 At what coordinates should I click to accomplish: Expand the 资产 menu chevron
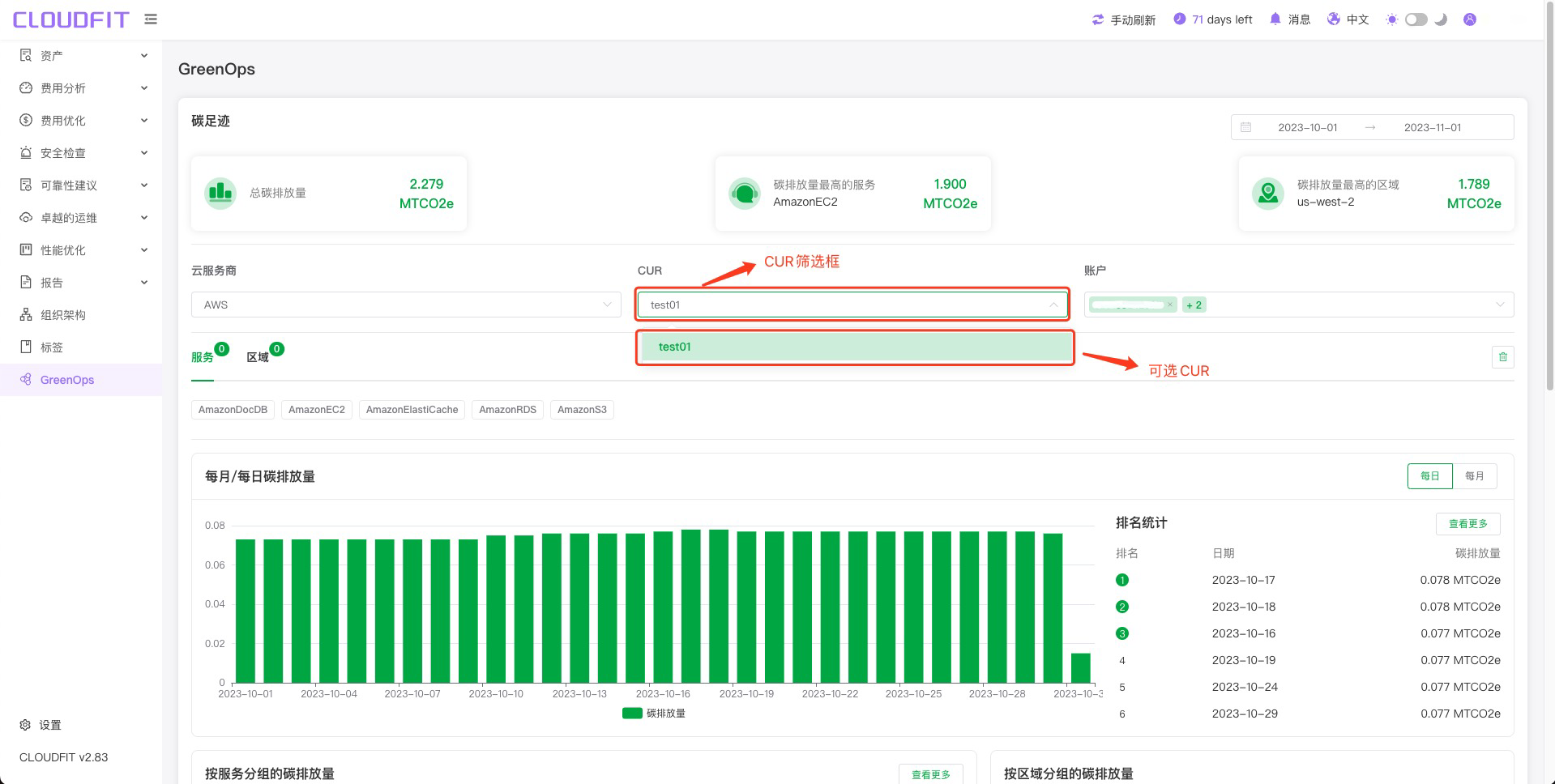point(144,55)
